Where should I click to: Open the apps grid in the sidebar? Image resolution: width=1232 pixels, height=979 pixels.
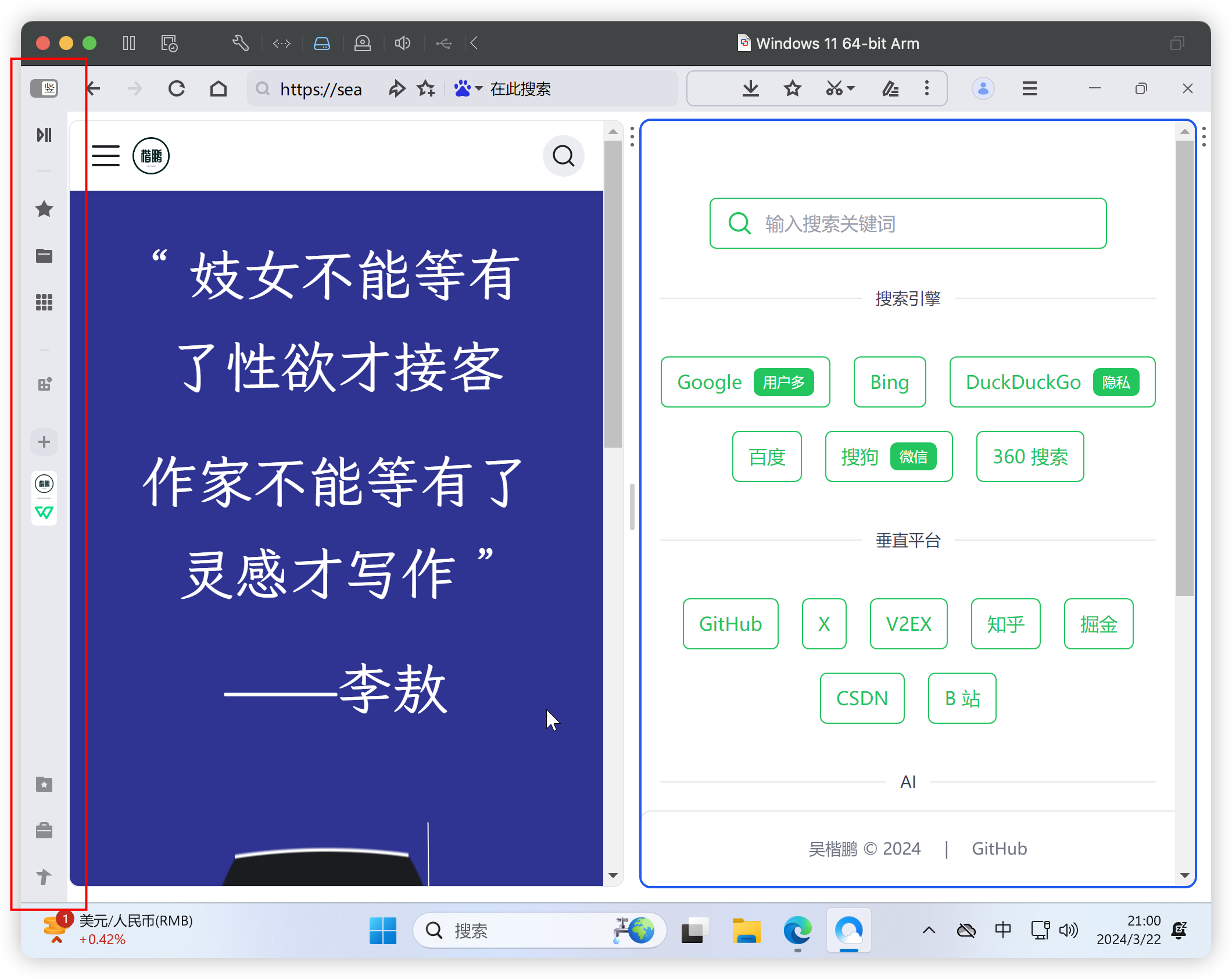(x=44, y=302)
